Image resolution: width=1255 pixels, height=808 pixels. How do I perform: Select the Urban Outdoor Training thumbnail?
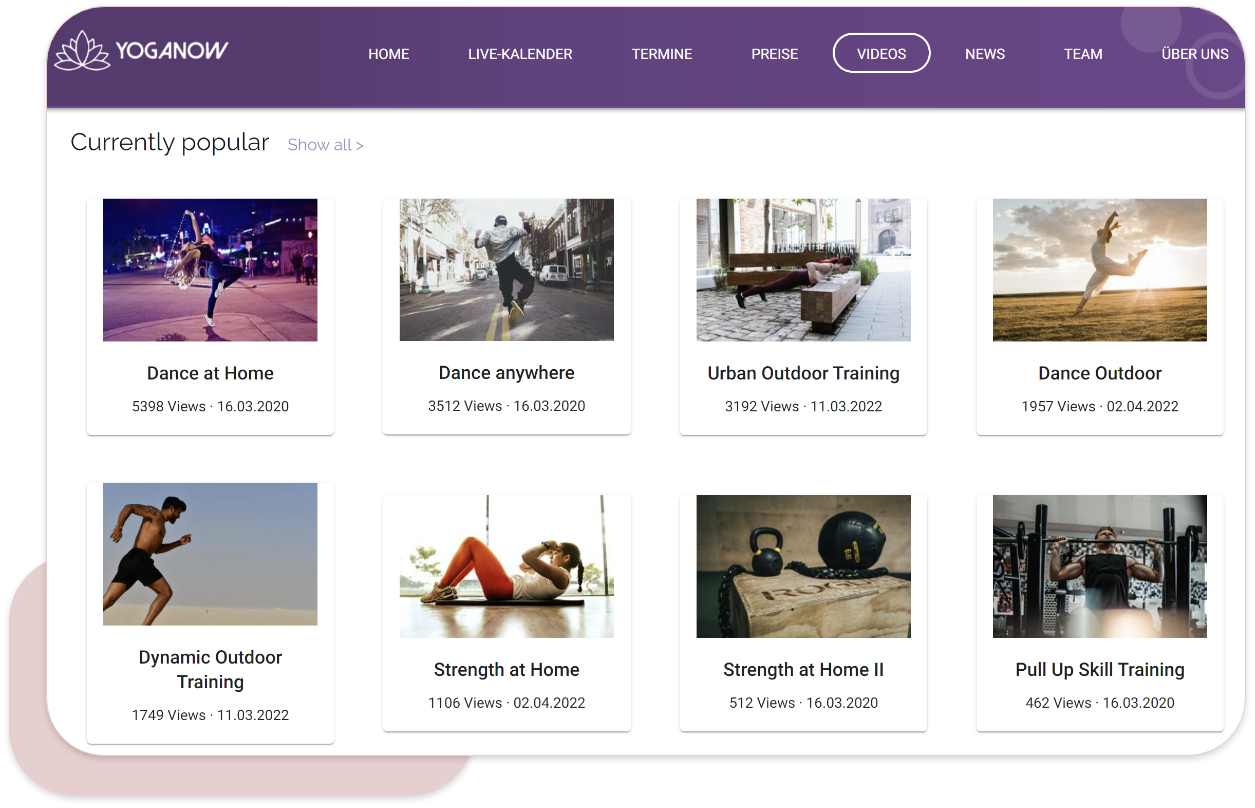click(803, 270)
